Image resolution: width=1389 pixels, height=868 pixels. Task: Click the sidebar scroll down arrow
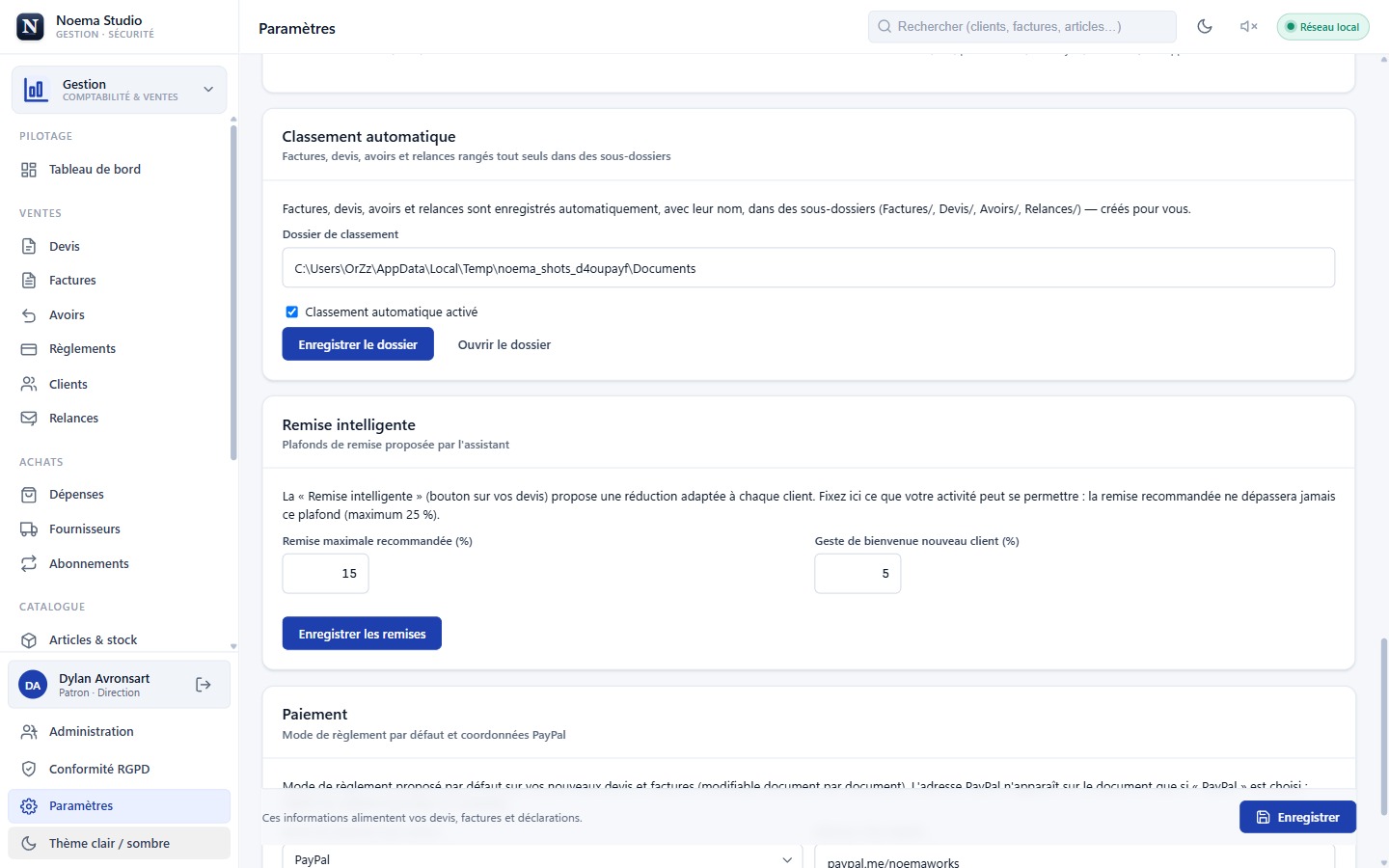[233, 646]
